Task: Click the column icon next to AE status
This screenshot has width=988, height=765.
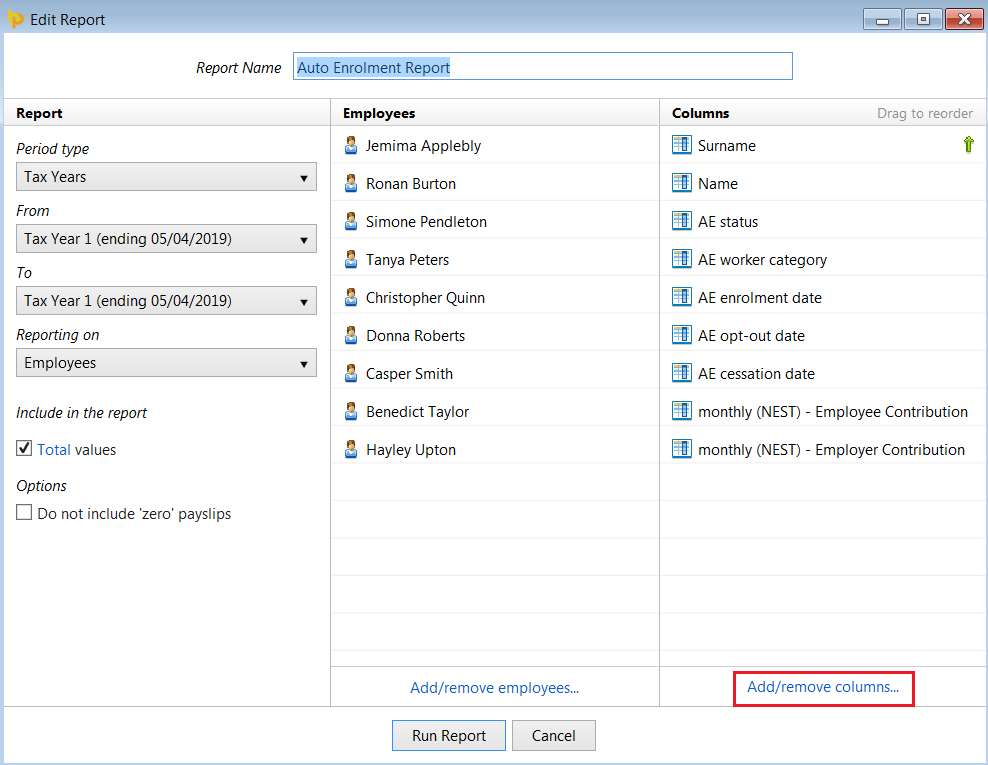Action: [x=681, y=221]
